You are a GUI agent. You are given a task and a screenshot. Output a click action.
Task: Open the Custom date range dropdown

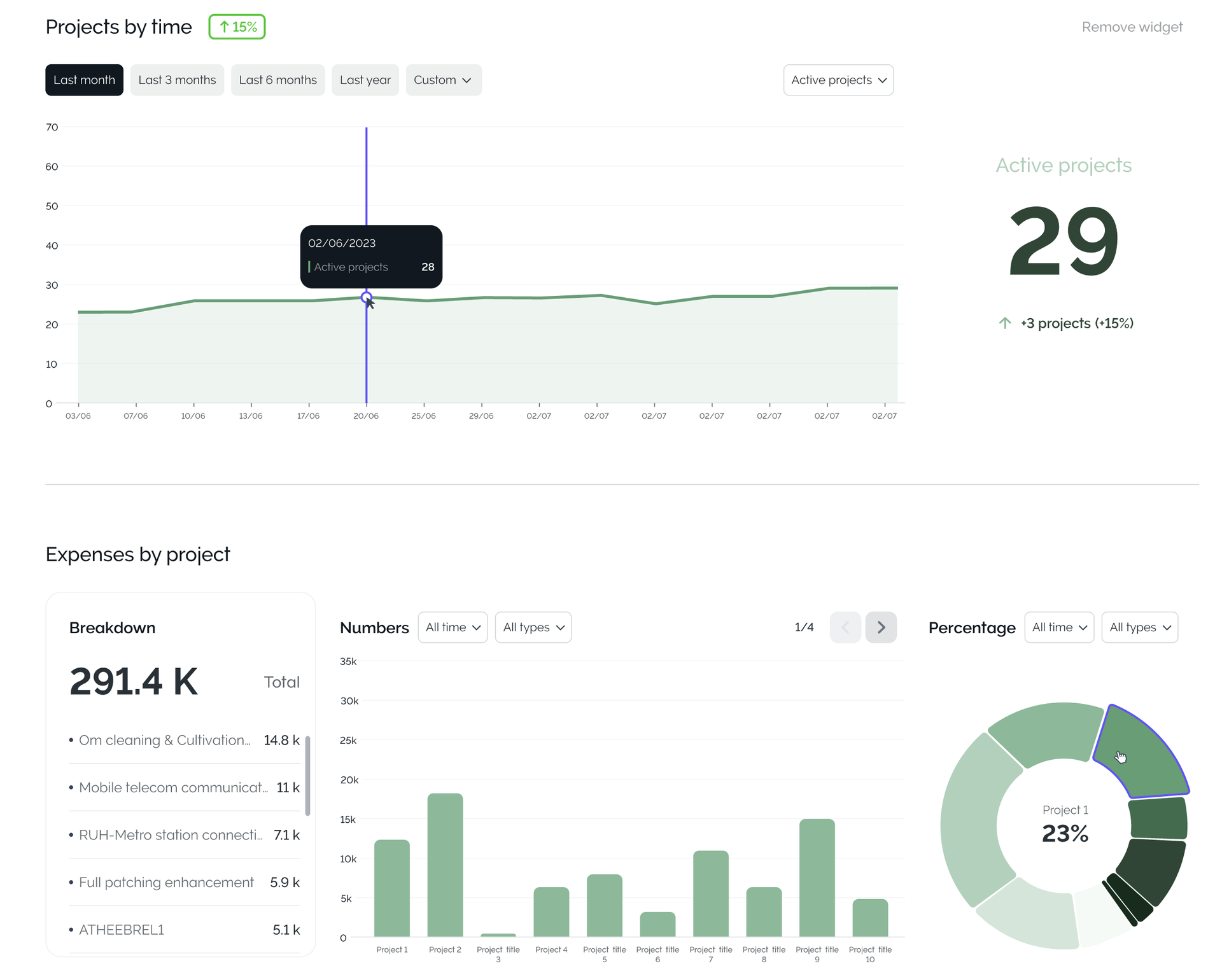click(443, 80)
